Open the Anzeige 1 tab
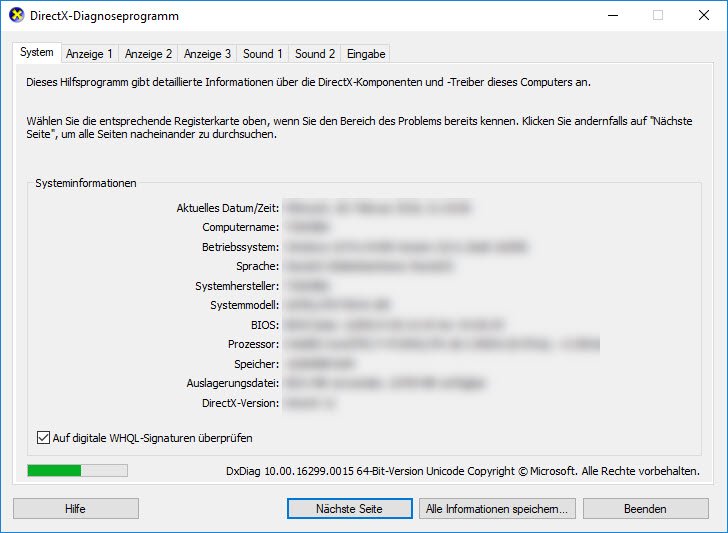This screenshot has width=728, height=533. [89, 54]
